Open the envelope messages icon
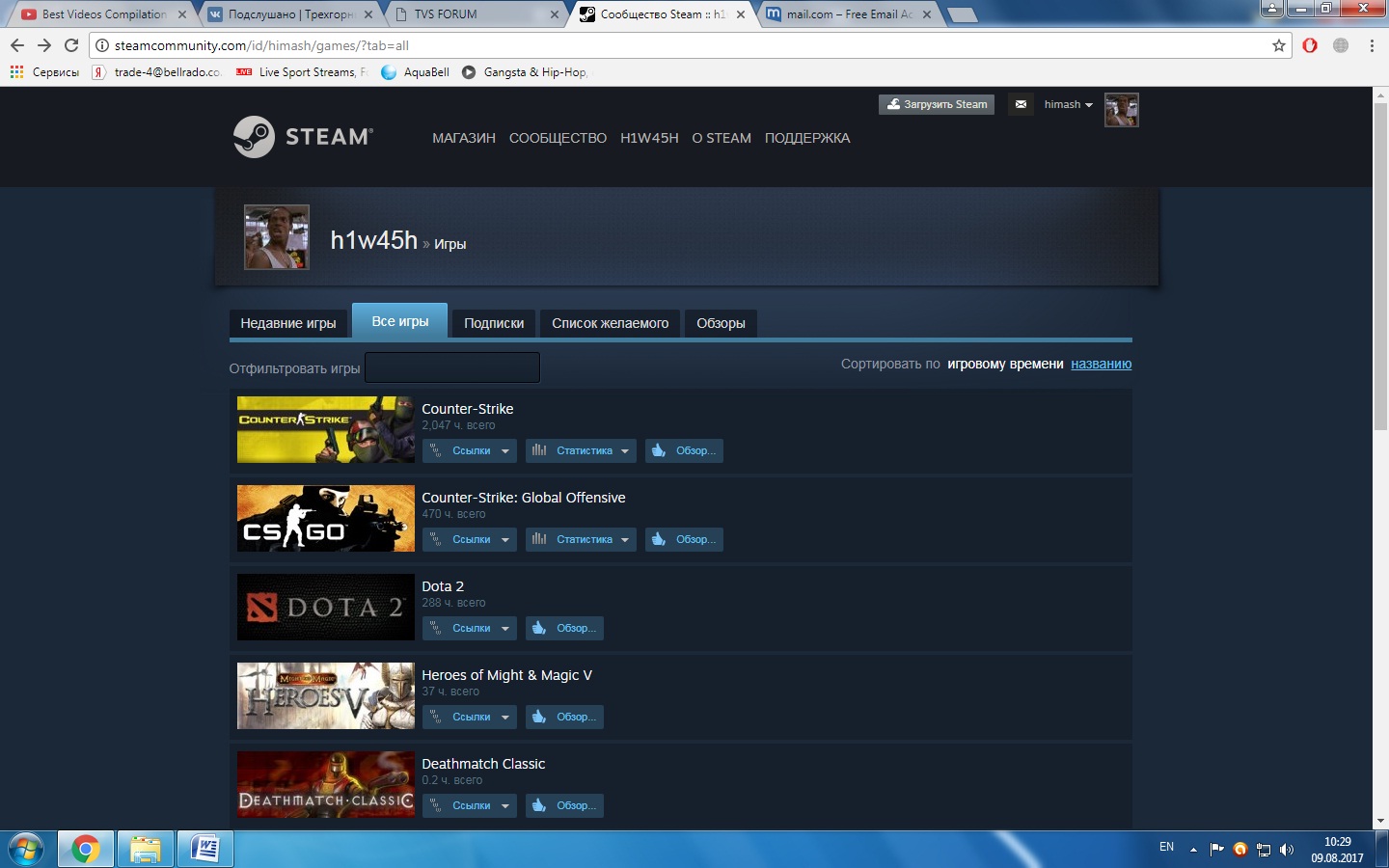The height and width of the screenshot is (868, 1389). 1021,104
